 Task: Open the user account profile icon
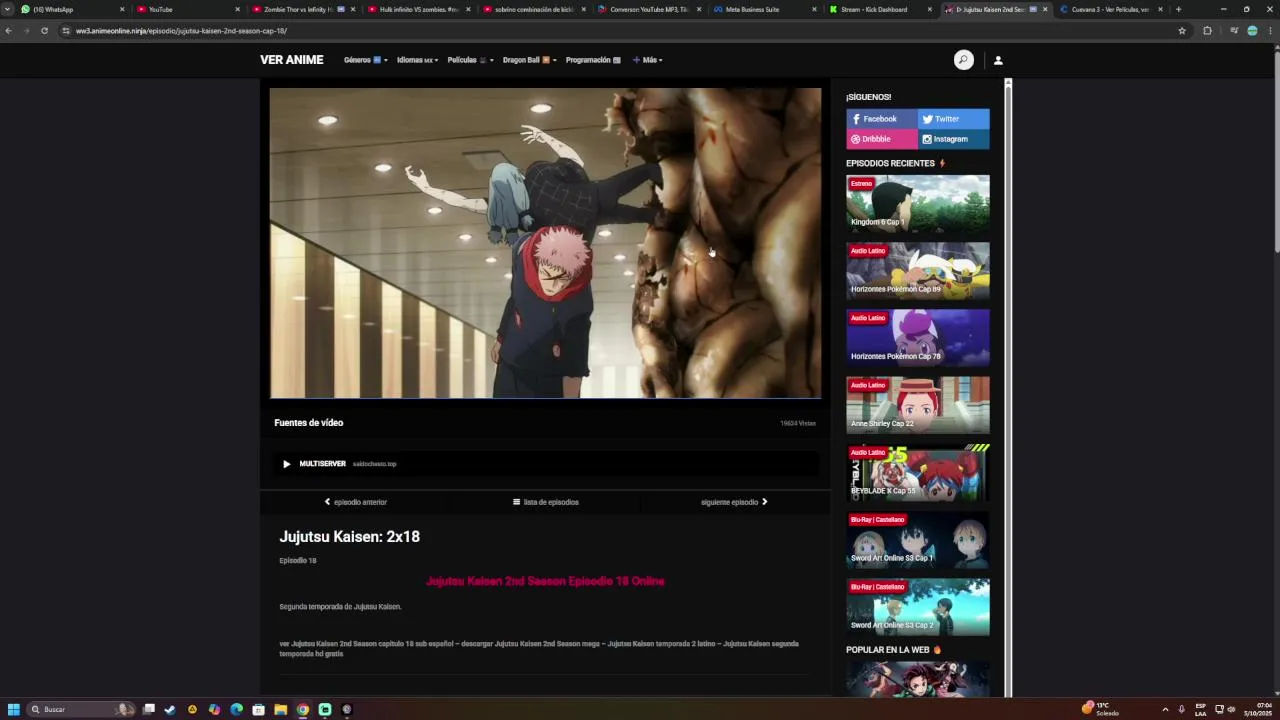[998, 60]
